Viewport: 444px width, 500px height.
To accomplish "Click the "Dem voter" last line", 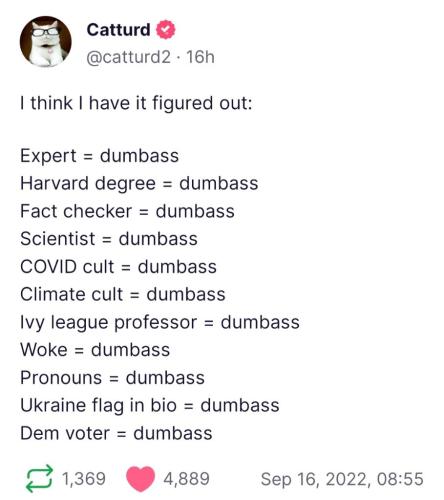I will 116,433.
